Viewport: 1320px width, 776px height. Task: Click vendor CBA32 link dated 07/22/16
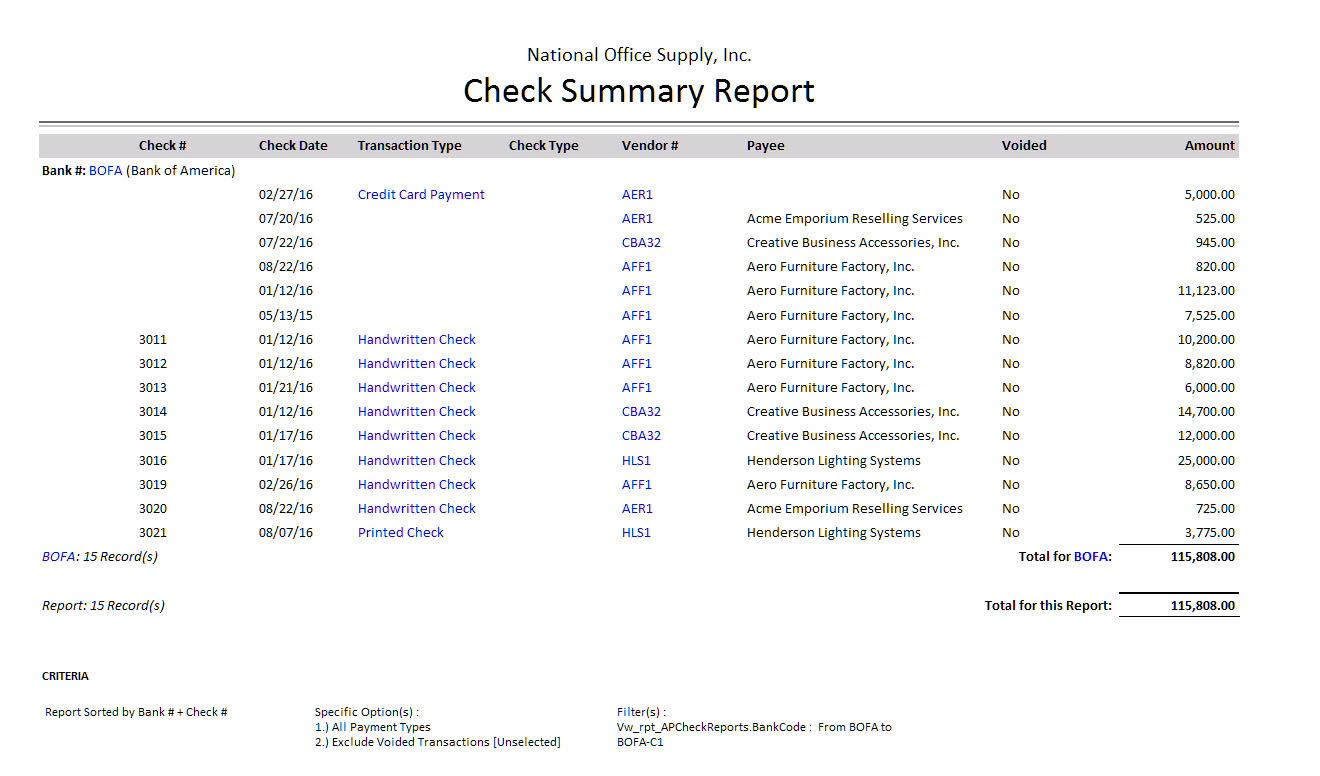(x=641, y=243)
